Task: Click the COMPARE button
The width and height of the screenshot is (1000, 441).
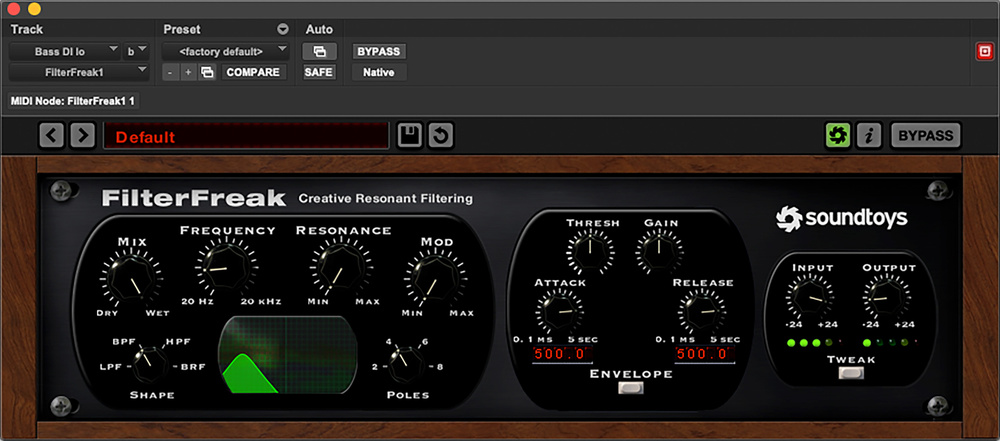Action: coord(253,72)
